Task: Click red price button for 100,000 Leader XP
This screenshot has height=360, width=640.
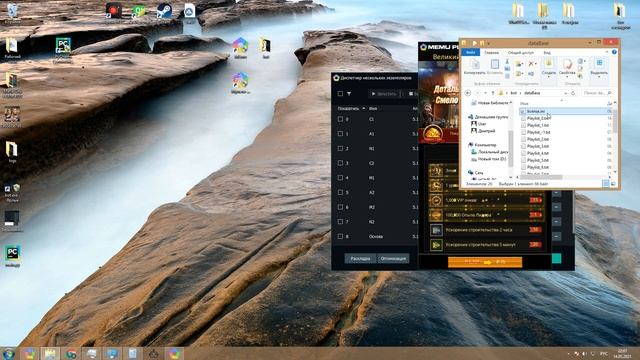Action: [536, 215]
